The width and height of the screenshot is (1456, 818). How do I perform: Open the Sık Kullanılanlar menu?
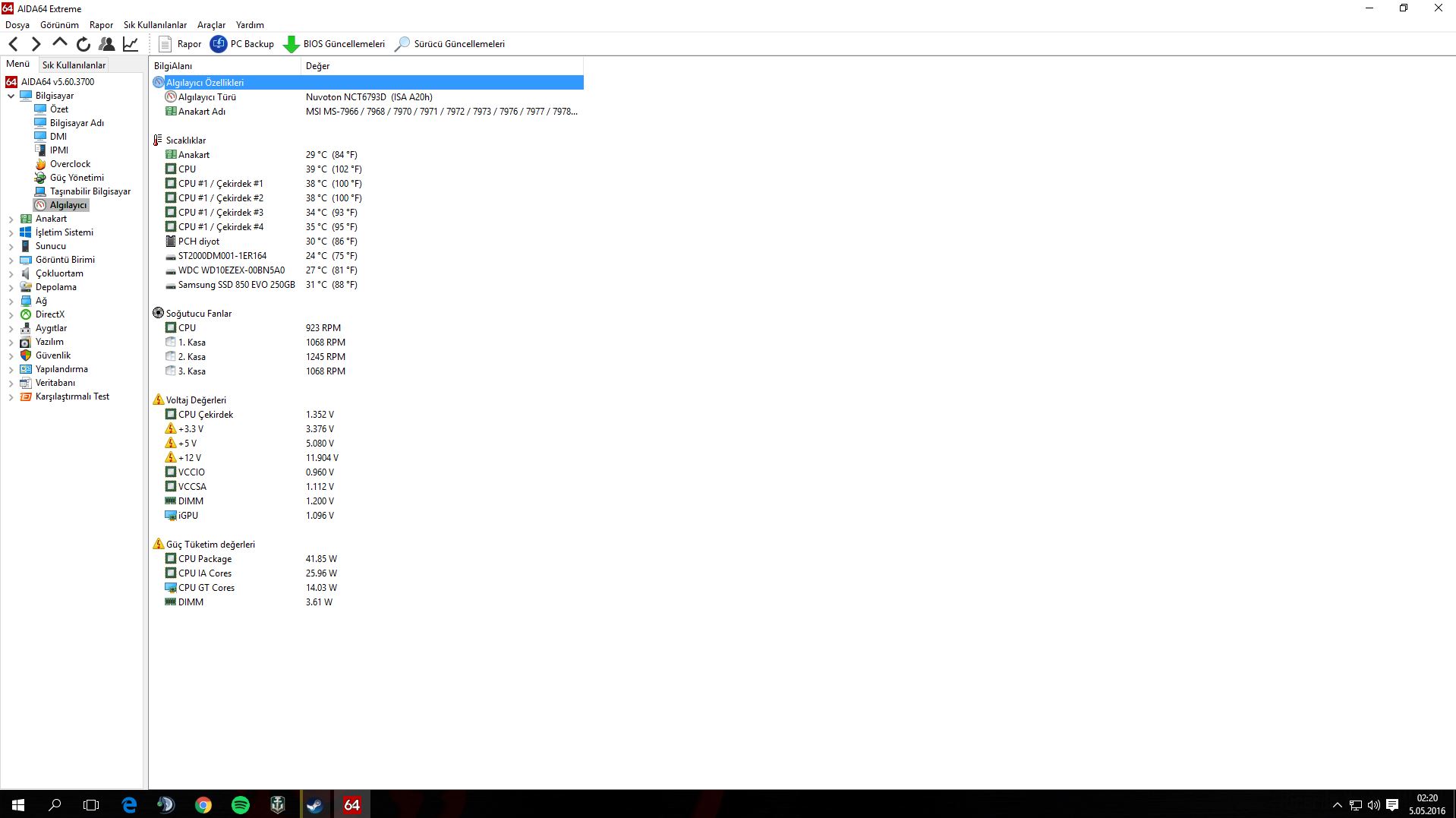pyautogui.click(x=155, y=25)
